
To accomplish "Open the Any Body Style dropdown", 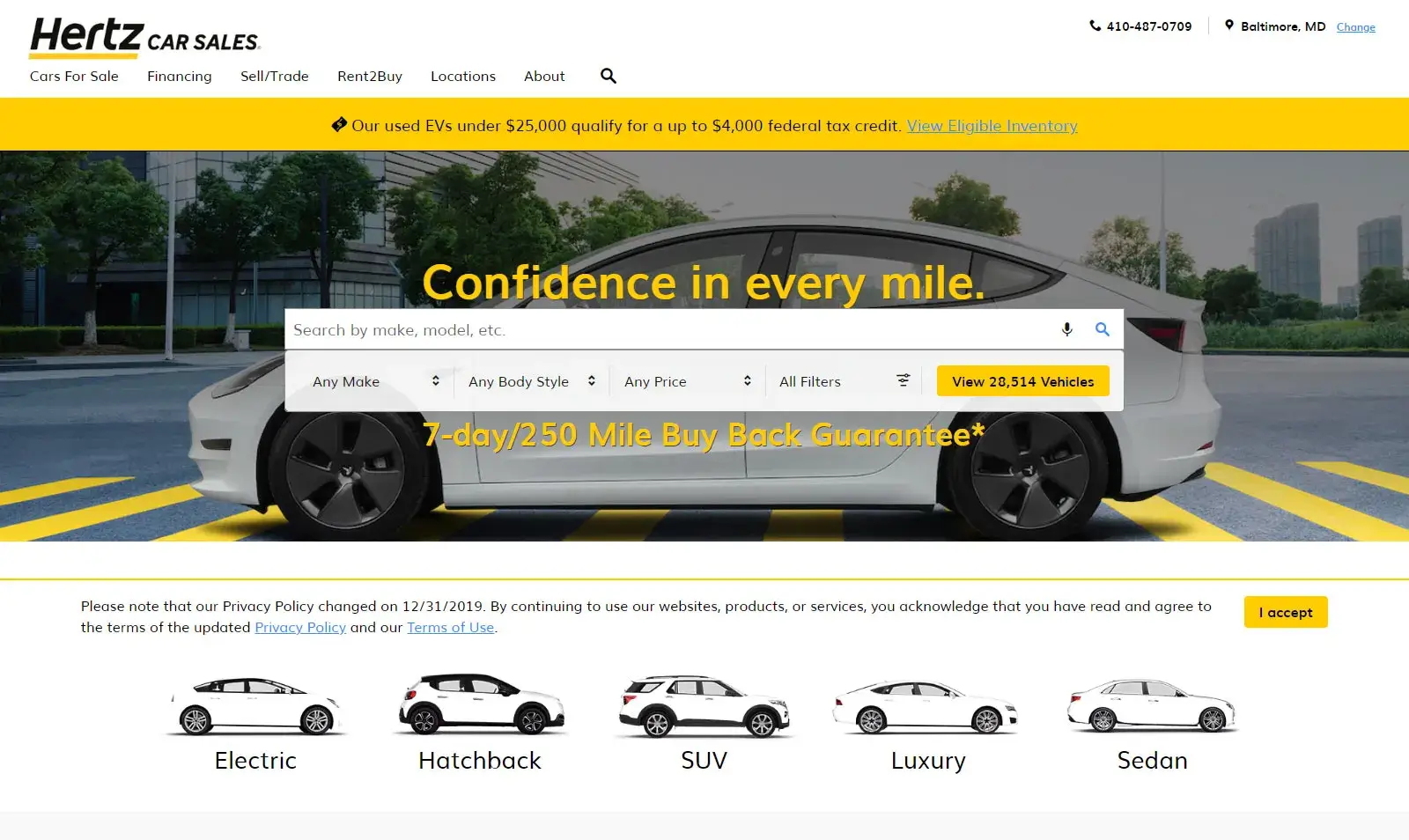I will pyautogui.click(x=532, y=381).
